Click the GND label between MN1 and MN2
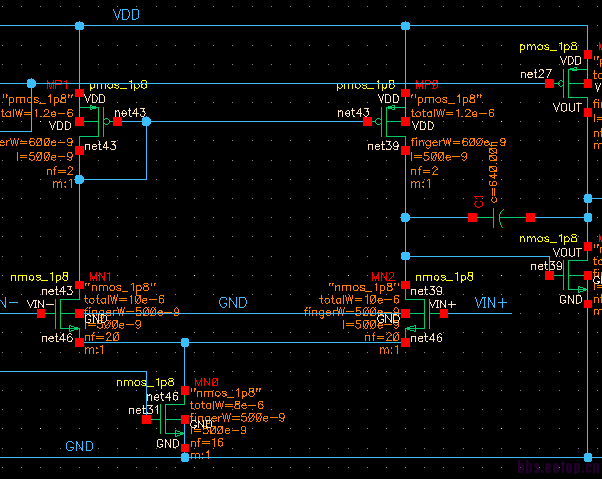Viewport: 602px width, 479px height. pos(233,303)
